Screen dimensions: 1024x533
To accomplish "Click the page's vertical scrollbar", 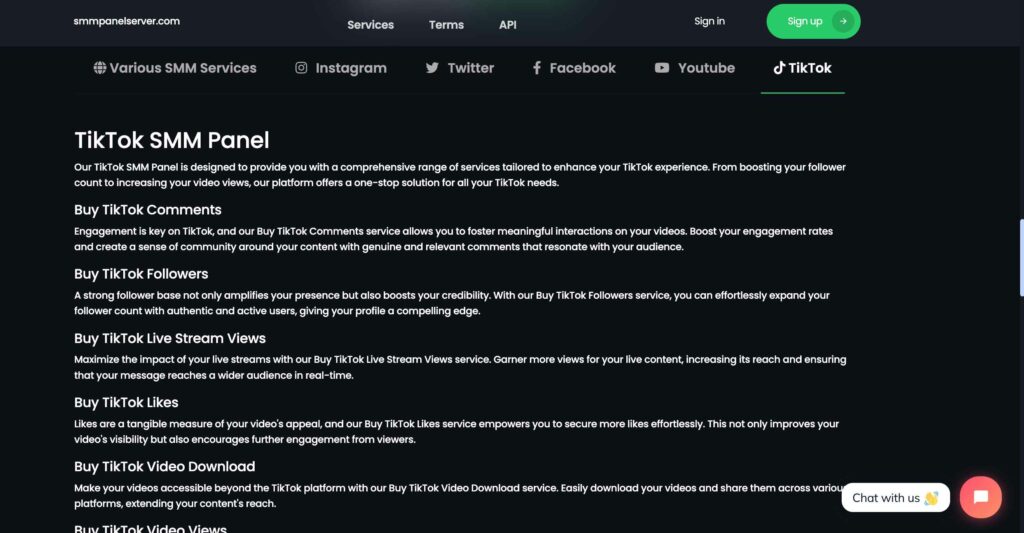I will click(x=1020, y=257).
